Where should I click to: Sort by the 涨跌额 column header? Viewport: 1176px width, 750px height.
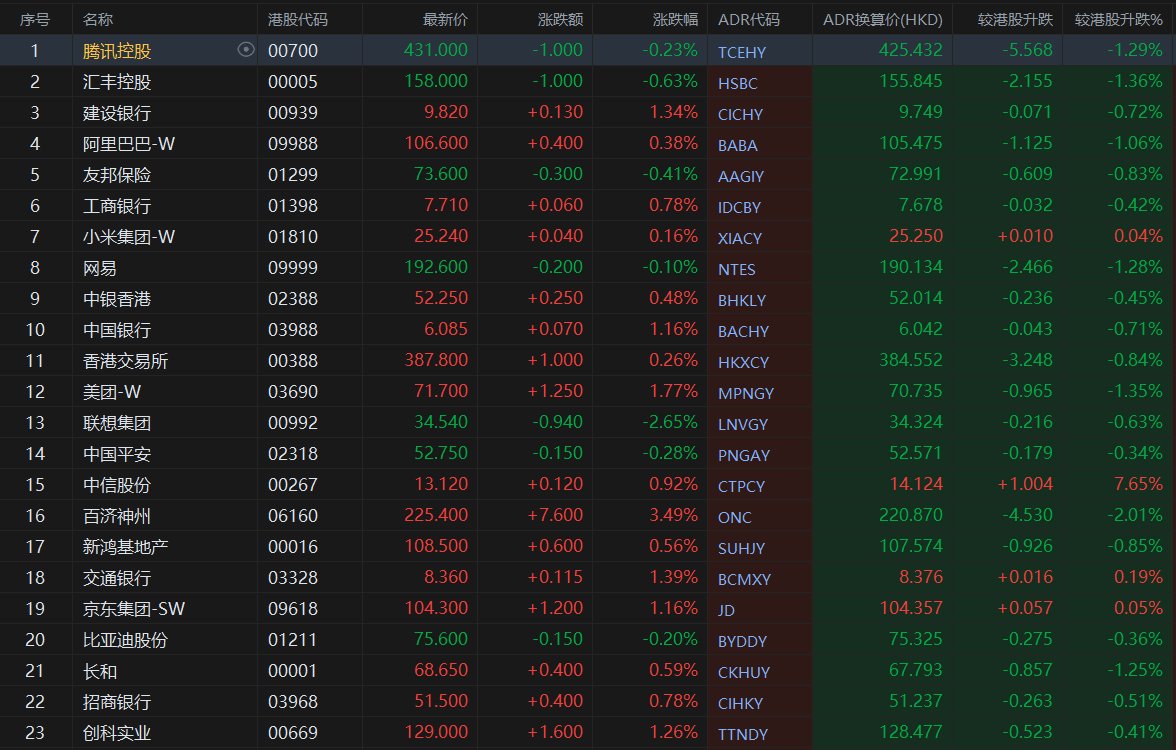560,20
